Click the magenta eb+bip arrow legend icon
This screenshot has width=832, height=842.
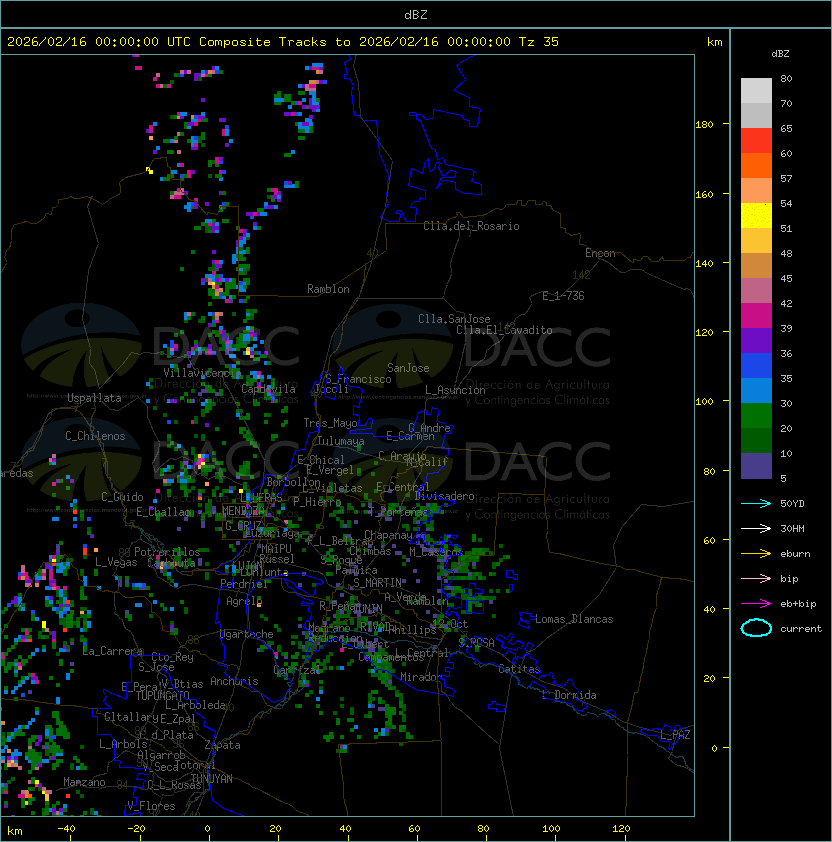point(756,604)
